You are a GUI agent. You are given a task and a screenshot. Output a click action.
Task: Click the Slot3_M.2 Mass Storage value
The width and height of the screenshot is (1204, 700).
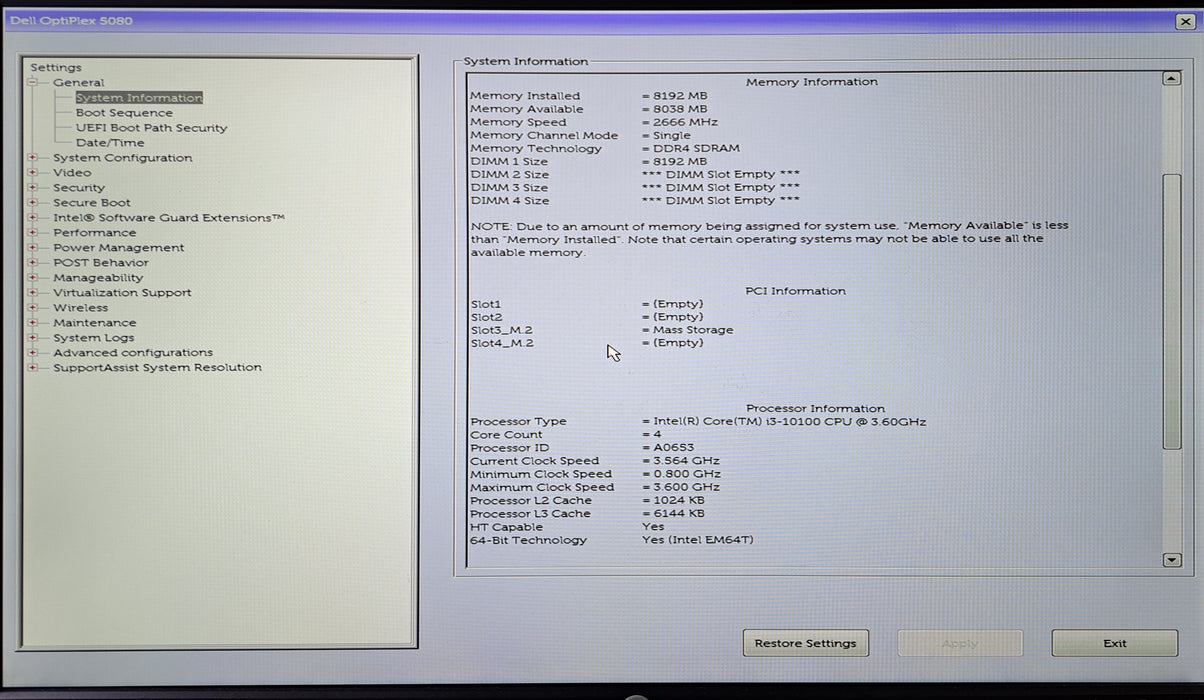pos(687,330)
